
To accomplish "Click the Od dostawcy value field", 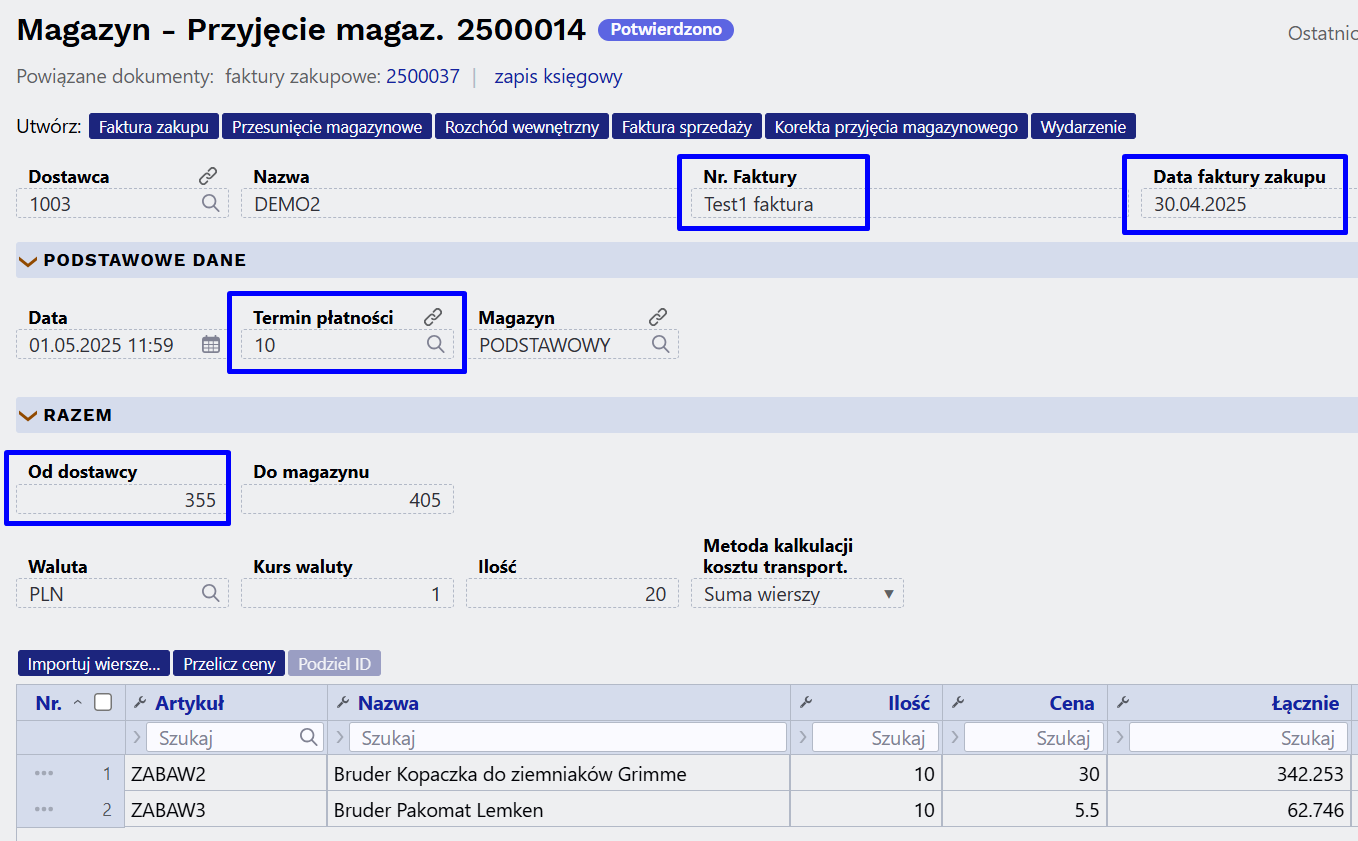I will point(122,500).
